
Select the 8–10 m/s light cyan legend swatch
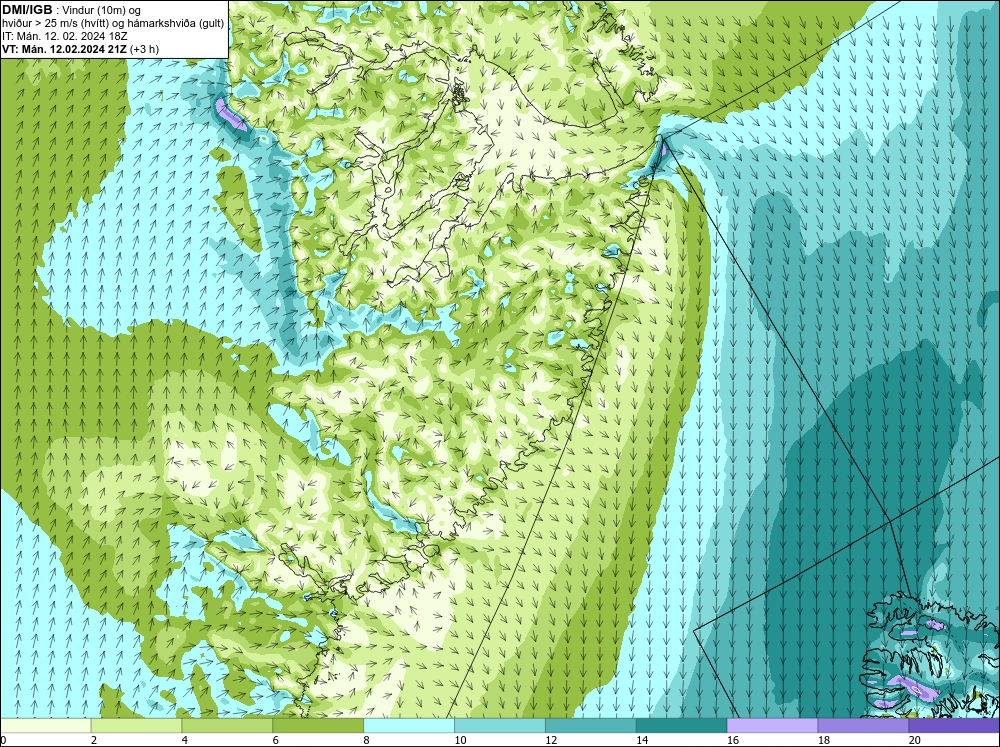409,725
